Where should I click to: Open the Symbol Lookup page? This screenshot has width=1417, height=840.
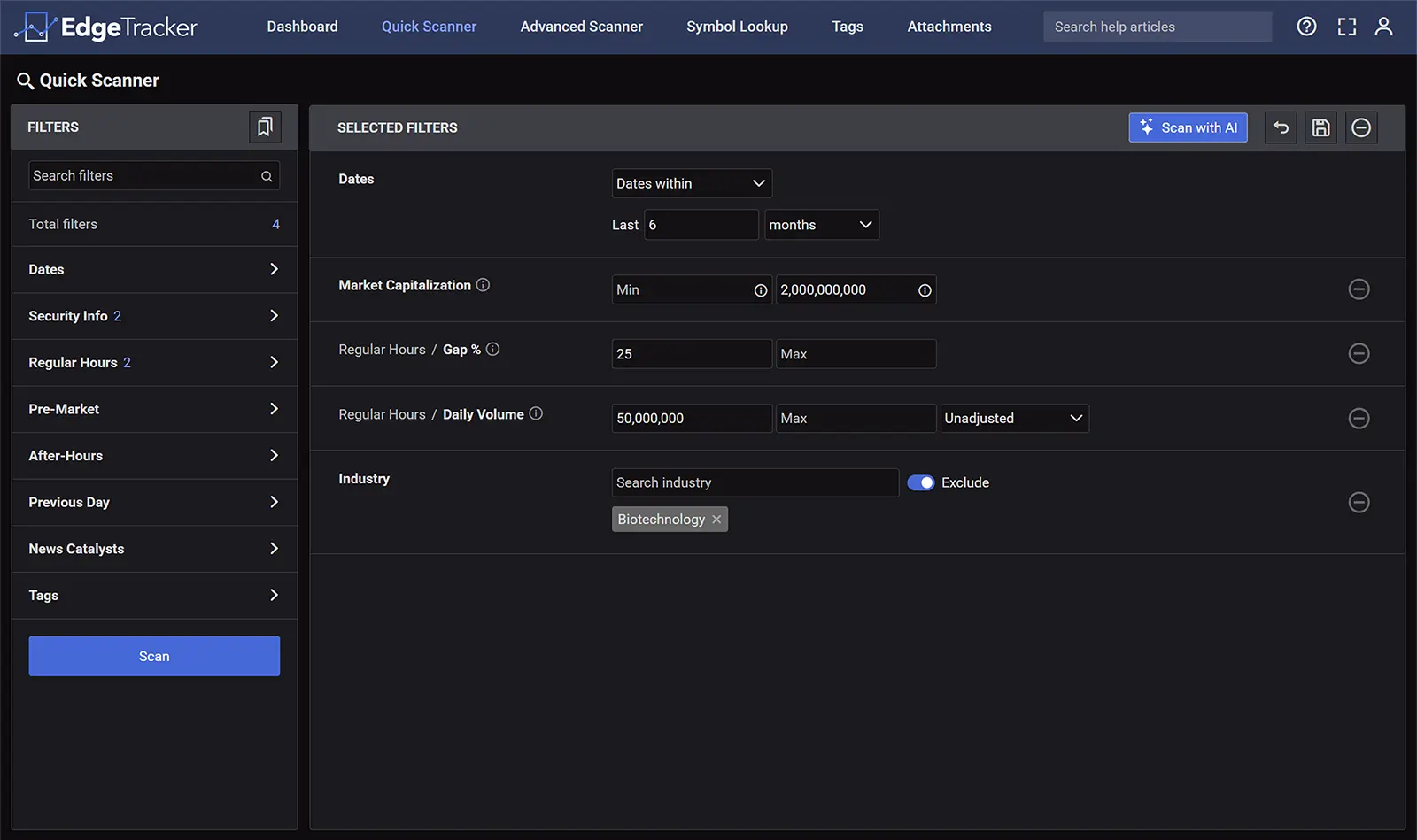[737, 27]
